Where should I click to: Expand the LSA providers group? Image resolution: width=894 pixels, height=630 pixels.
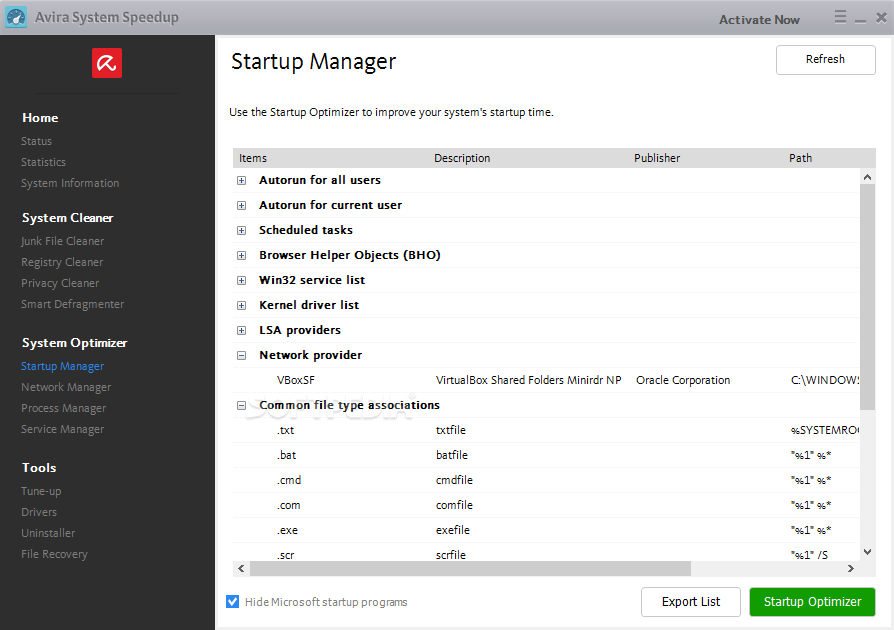(242, 331)
